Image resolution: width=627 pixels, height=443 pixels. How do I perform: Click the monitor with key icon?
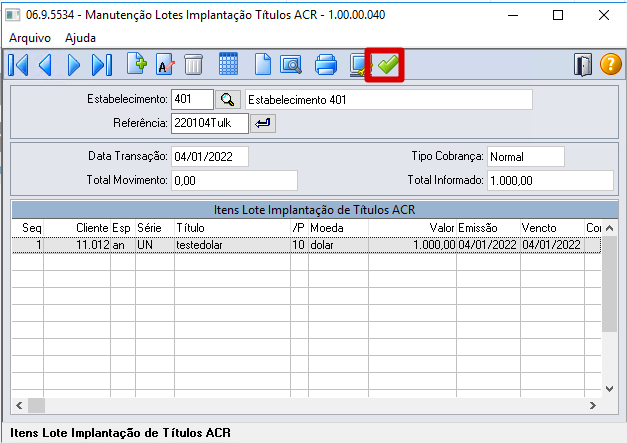[x=359, y=65]
